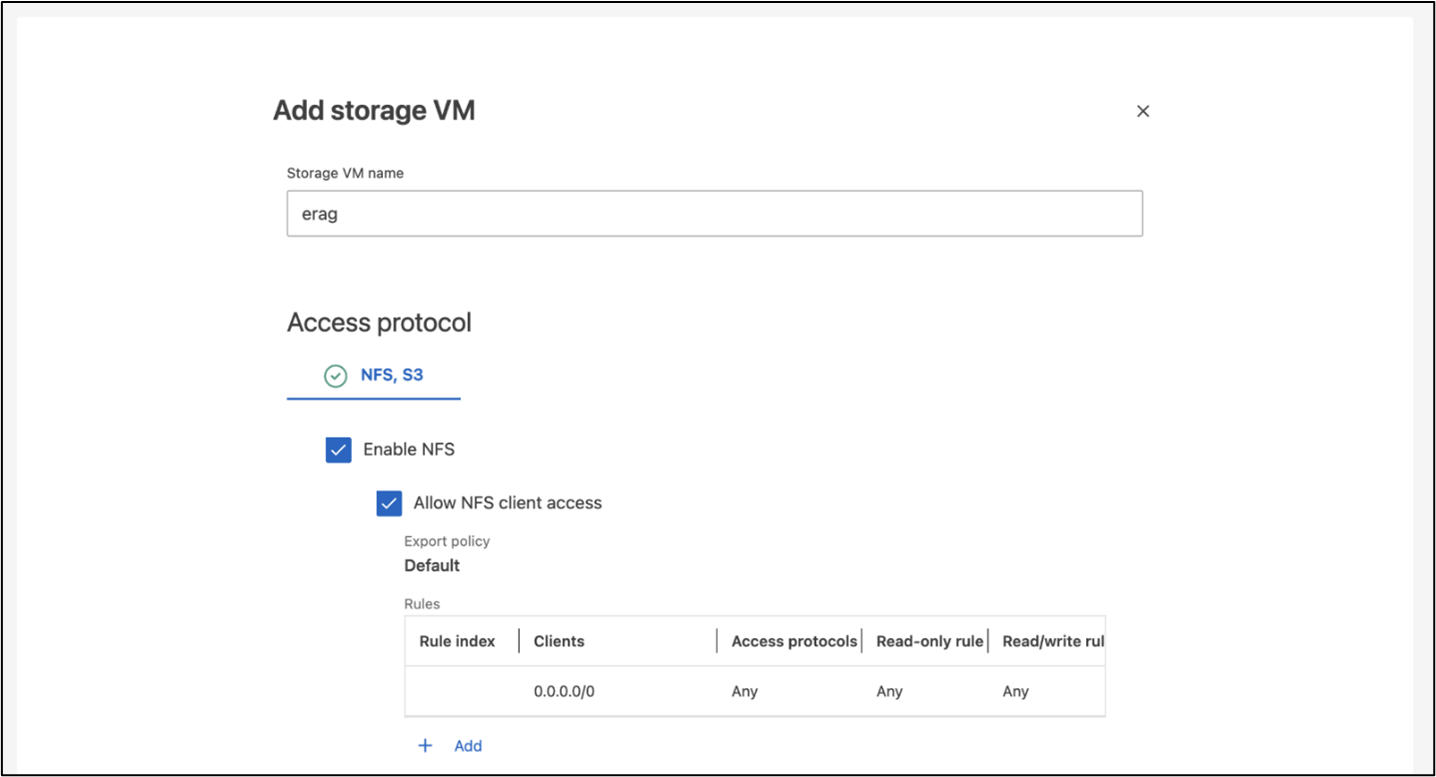Click the Allow NFS client access label
The image size is (1436, 777).
(x=508, y=503)
